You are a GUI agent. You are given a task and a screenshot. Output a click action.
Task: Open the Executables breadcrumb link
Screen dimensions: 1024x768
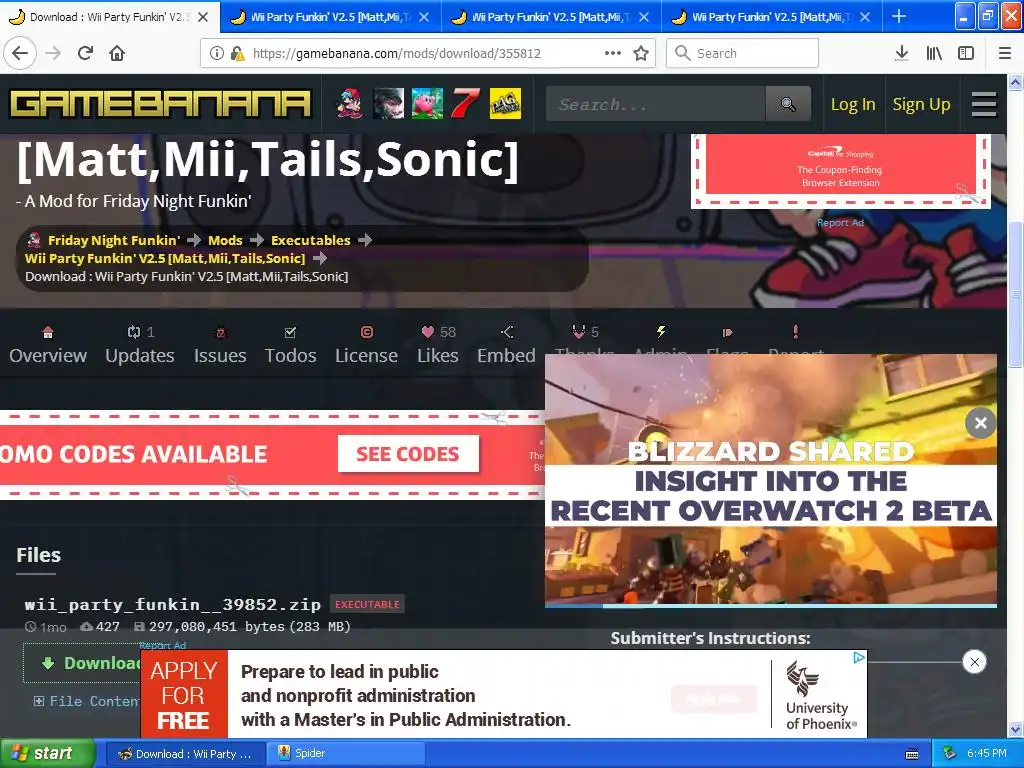pos(311,240)
